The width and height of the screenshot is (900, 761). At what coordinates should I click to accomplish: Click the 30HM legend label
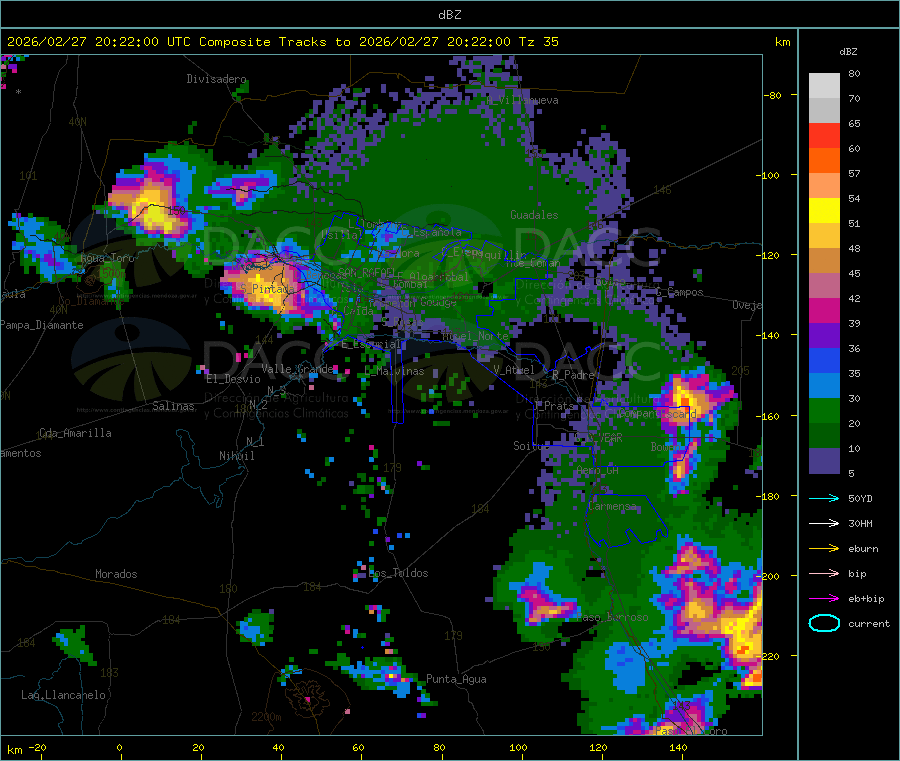(x=860, y=523)
